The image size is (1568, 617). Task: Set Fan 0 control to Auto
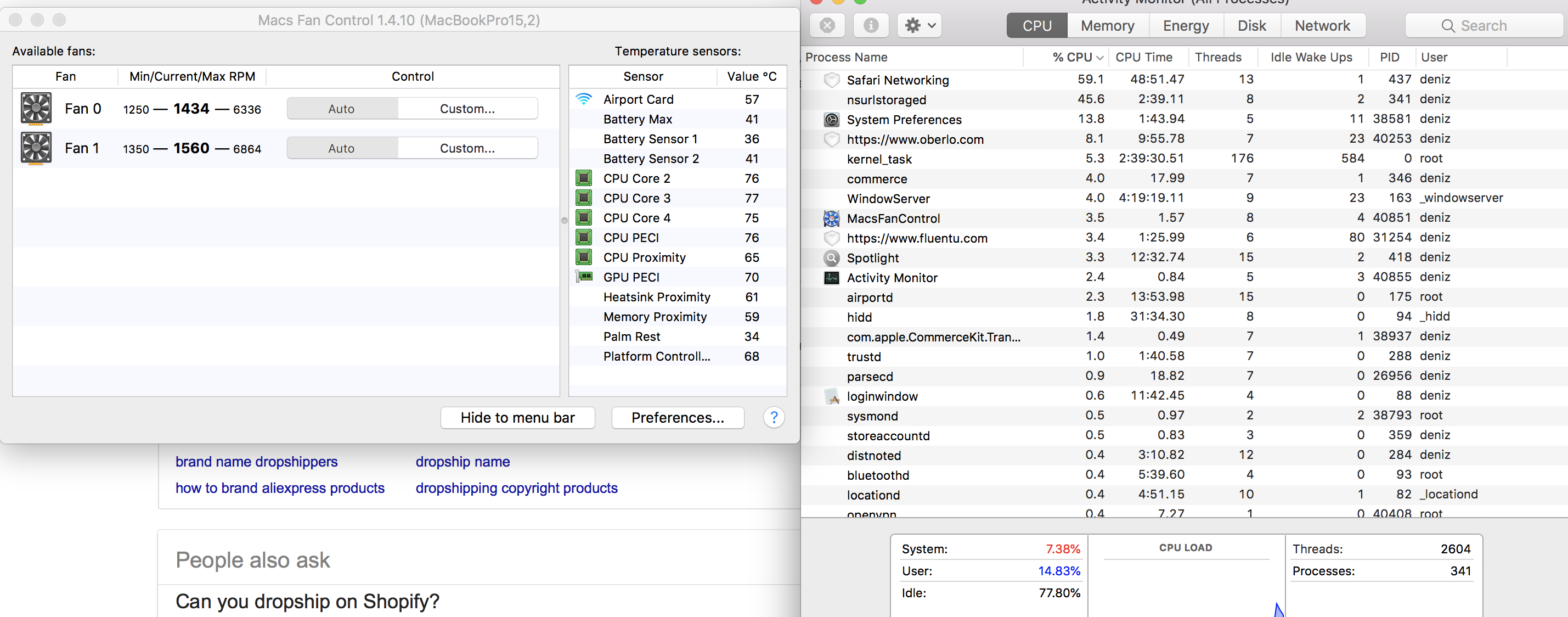tap(341, 109)
